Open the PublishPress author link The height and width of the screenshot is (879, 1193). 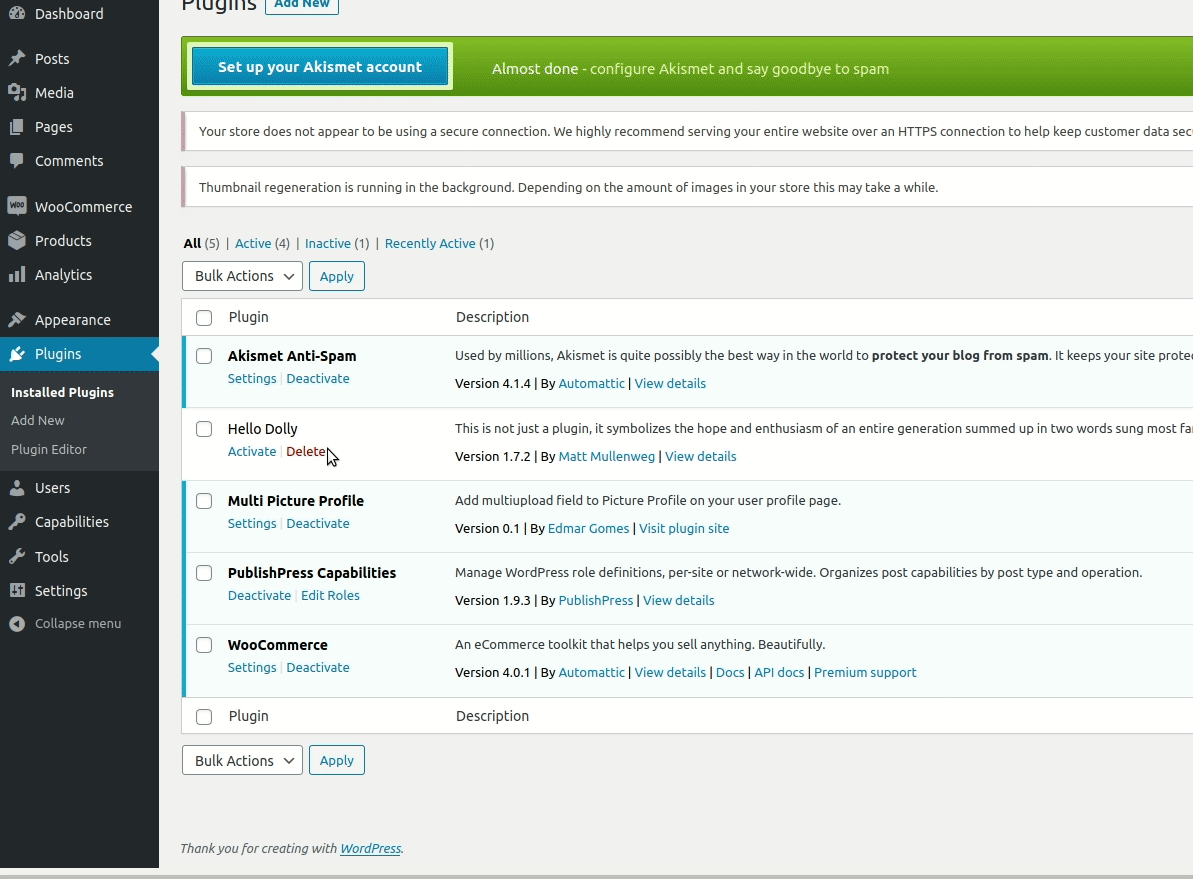tap(596, 600)
